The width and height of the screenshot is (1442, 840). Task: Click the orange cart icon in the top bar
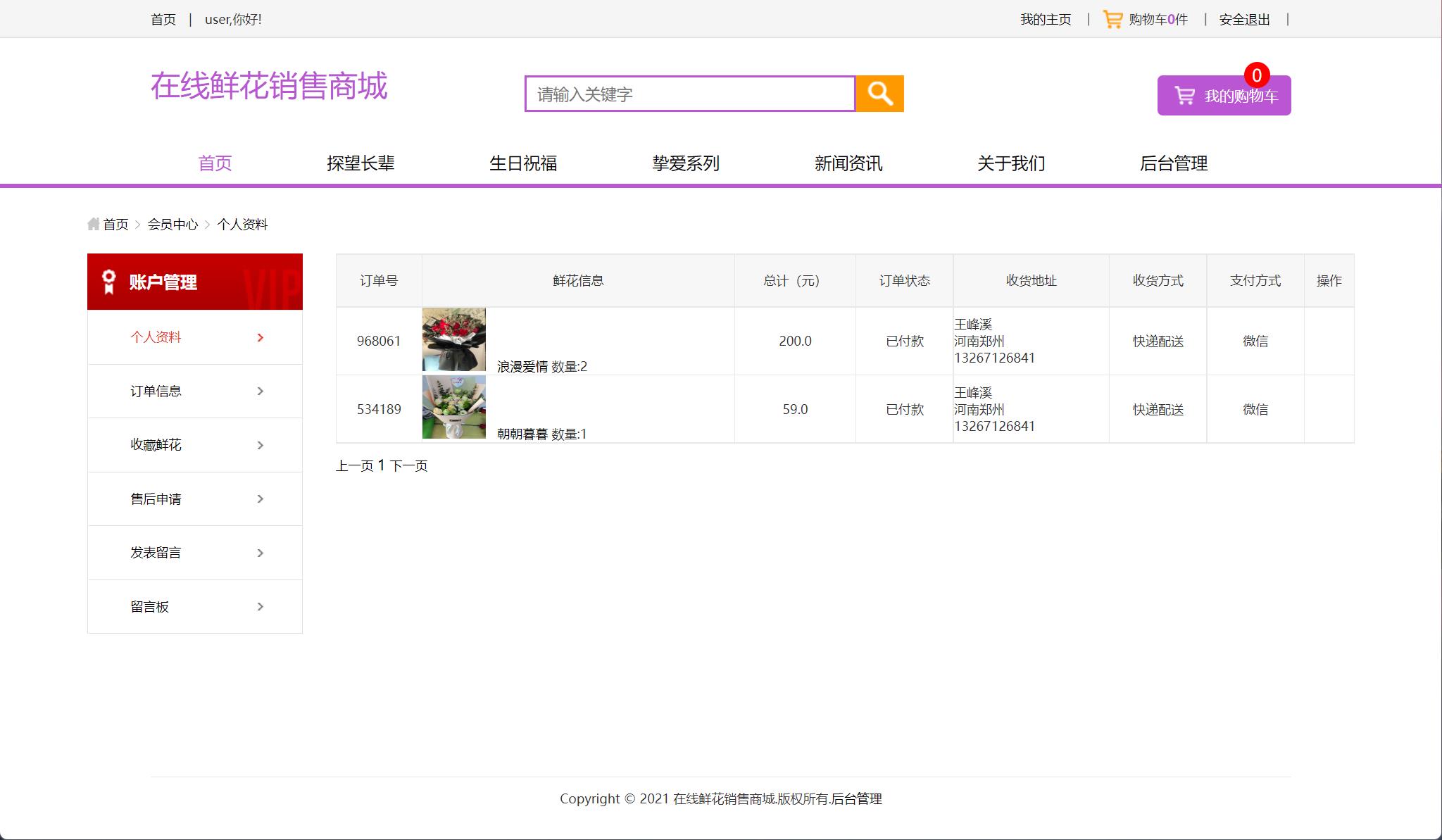pyautogui.click(x=1115, y=18)
